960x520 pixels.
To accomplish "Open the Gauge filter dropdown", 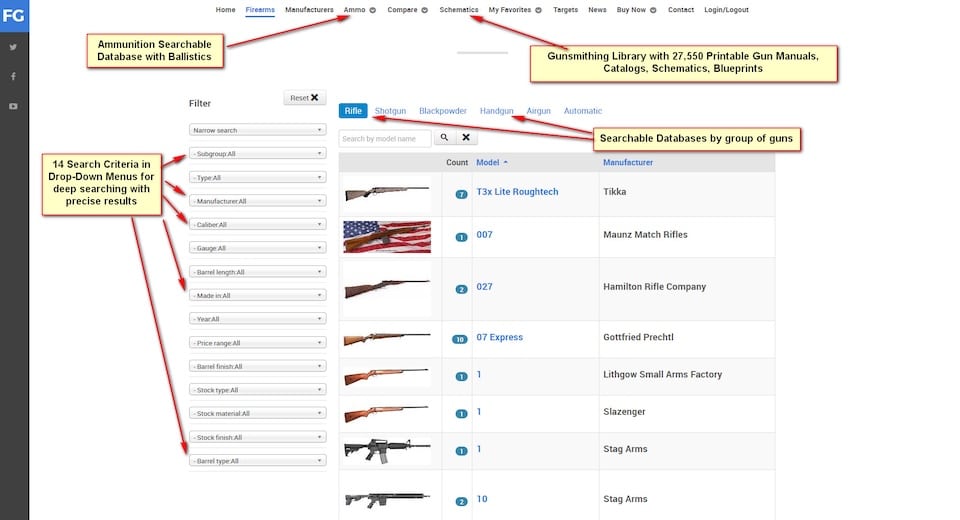I will click(x=257, y=248).
